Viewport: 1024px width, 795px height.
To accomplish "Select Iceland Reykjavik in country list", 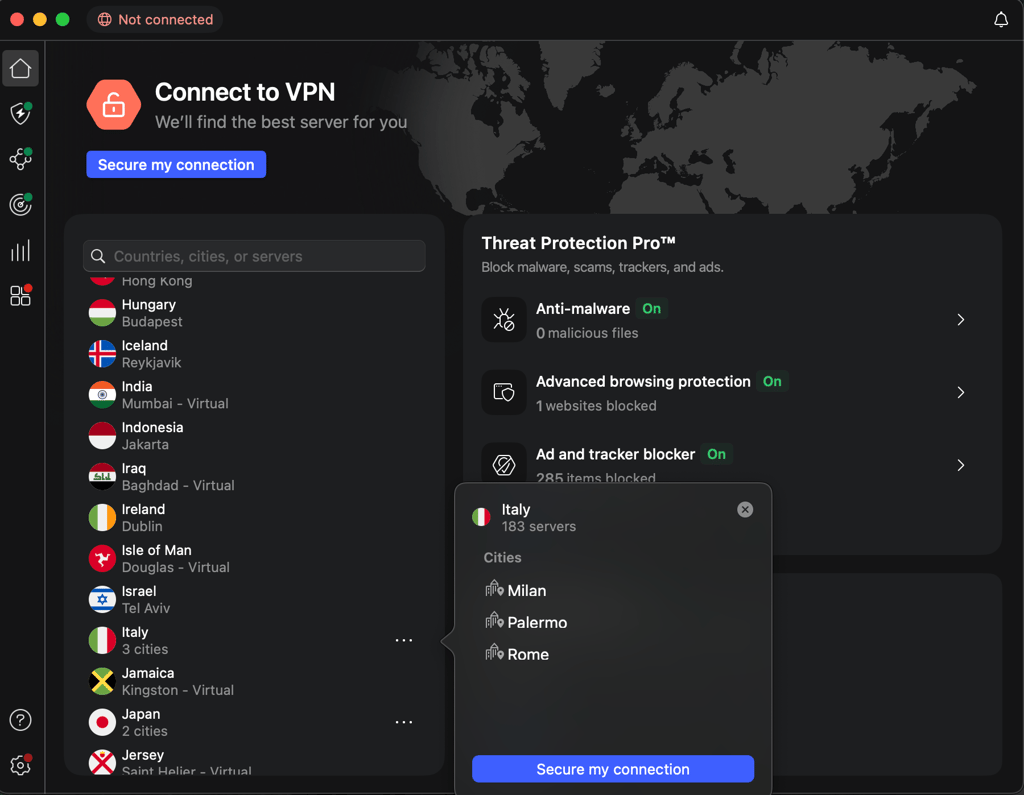I will [254, 354].
